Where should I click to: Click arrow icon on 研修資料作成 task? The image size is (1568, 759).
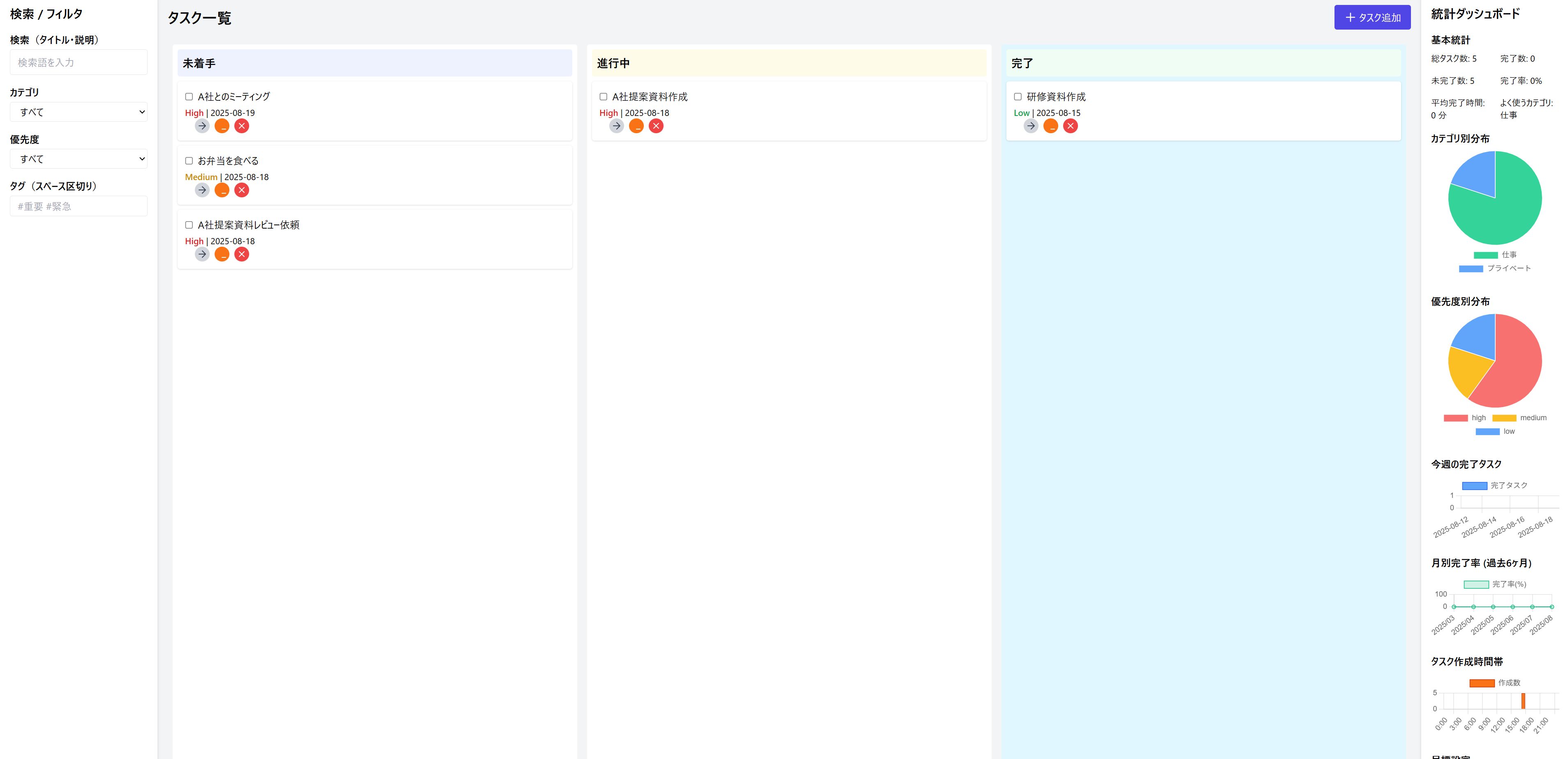pos(1031,126)
